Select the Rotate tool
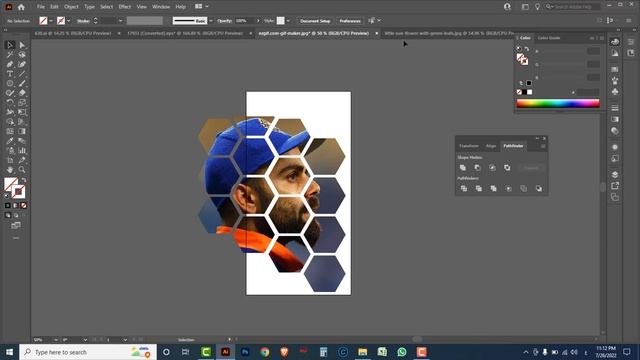Image resolution: width=640 pixels, height=360 pixels. [x=10, y=102]
